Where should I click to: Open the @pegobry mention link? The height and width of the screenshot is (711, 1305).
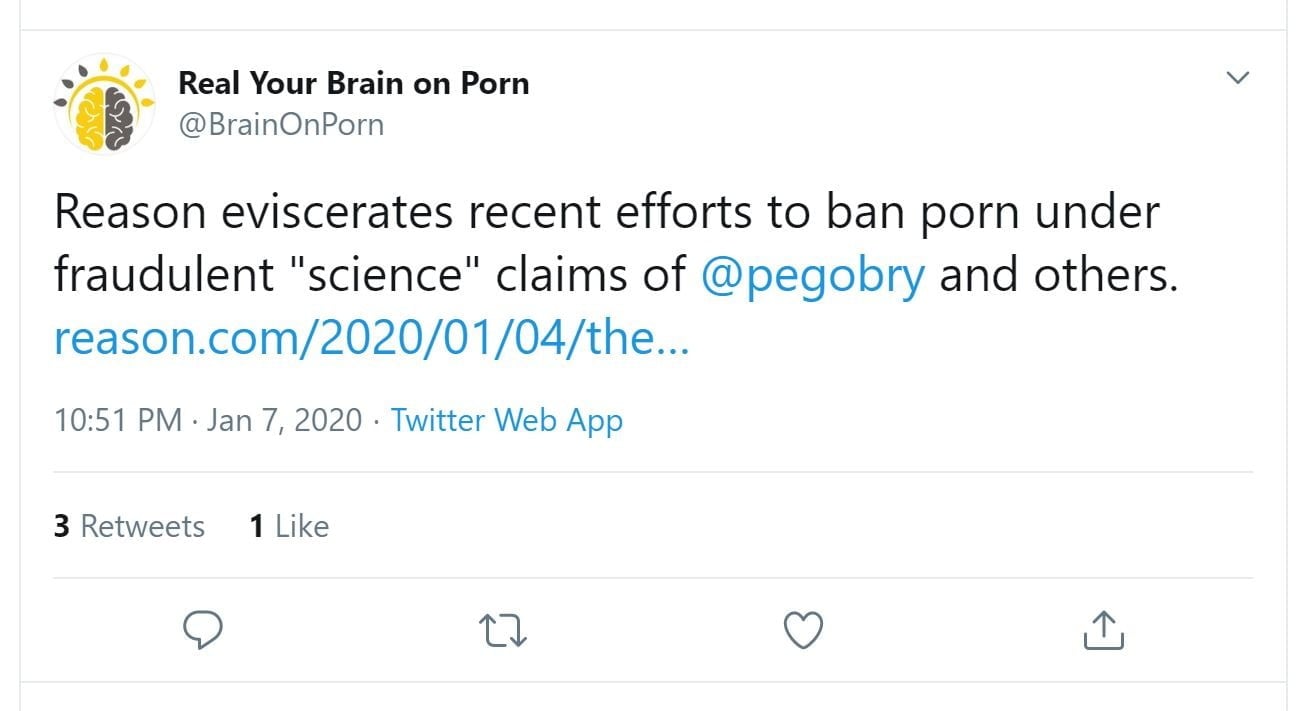[x=813, y=276]
